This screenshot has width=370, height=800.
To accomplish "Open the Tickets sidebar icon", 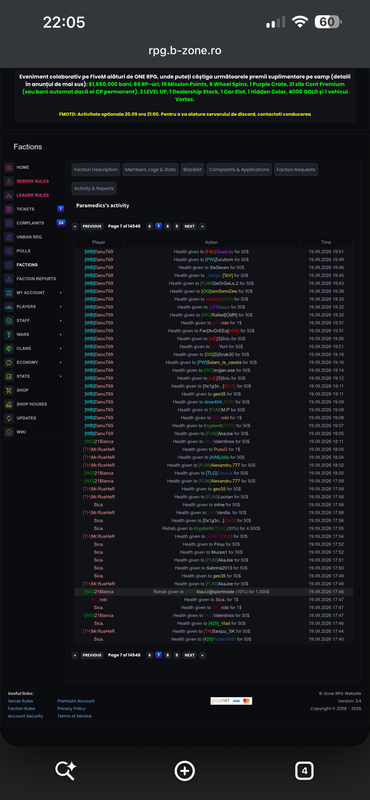I will [9, 209].
